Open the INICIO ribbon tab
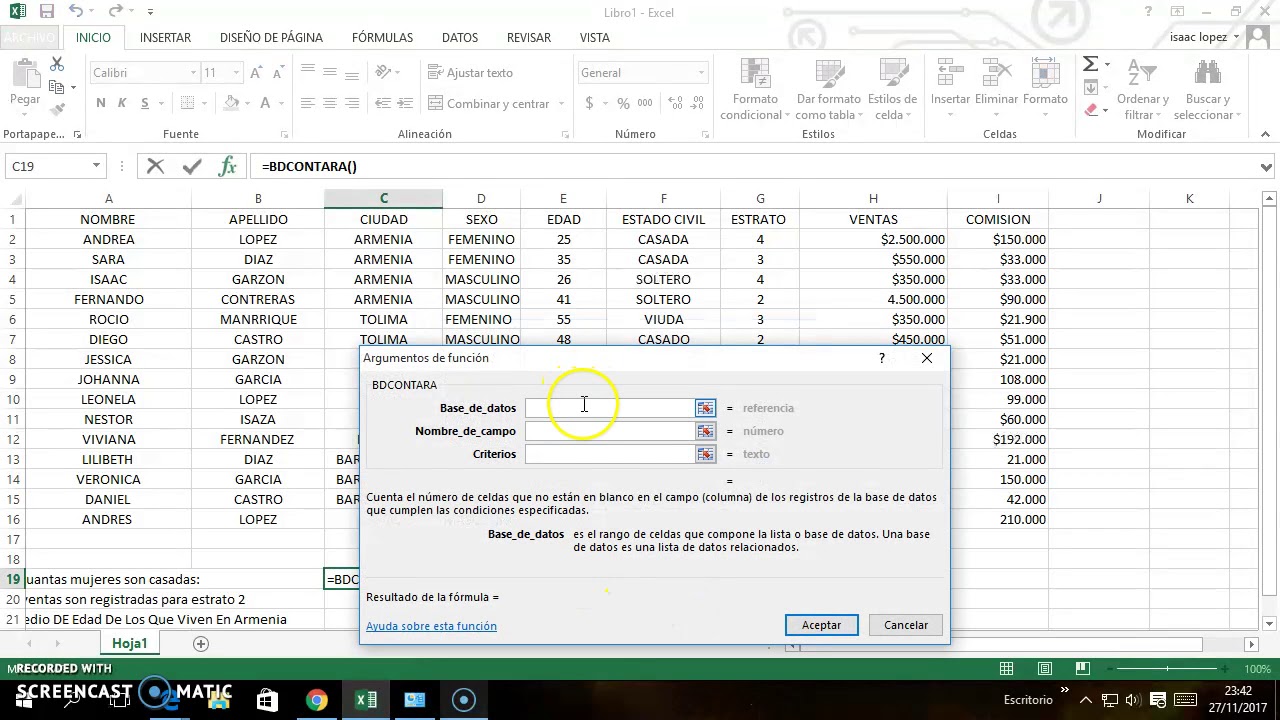 [x=93, y=37]
